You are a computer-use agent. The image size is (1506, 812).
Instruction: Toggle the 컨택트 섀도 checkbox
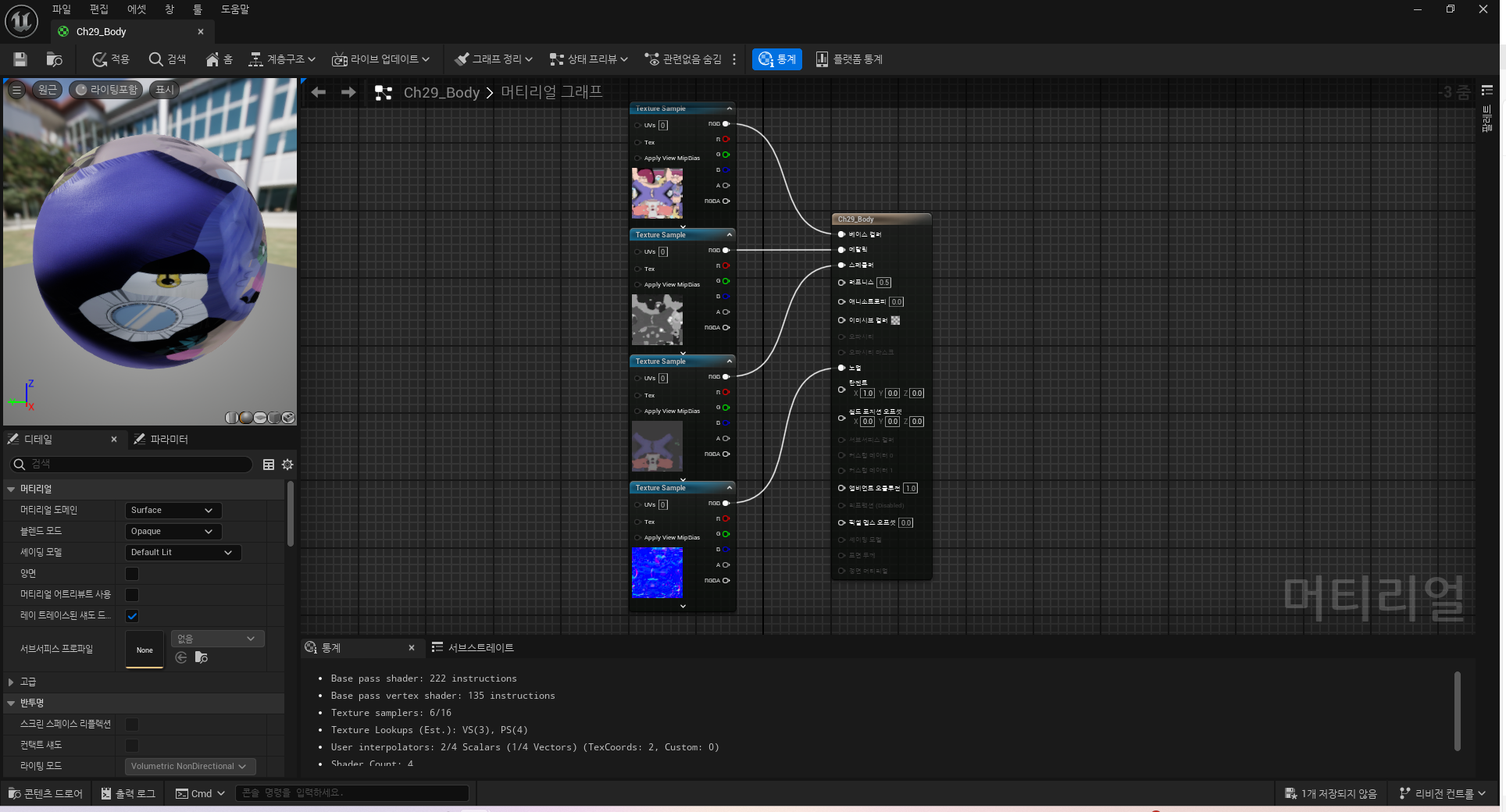pyautogui.click(x=132, y=746)
